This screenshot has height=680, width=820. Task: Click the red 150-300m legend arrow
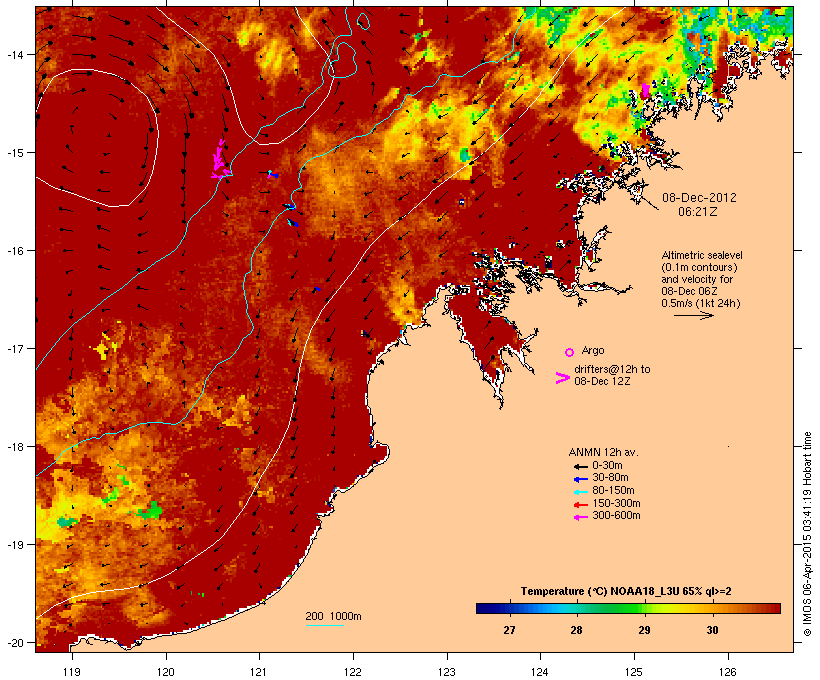click(x=580, y=505)
